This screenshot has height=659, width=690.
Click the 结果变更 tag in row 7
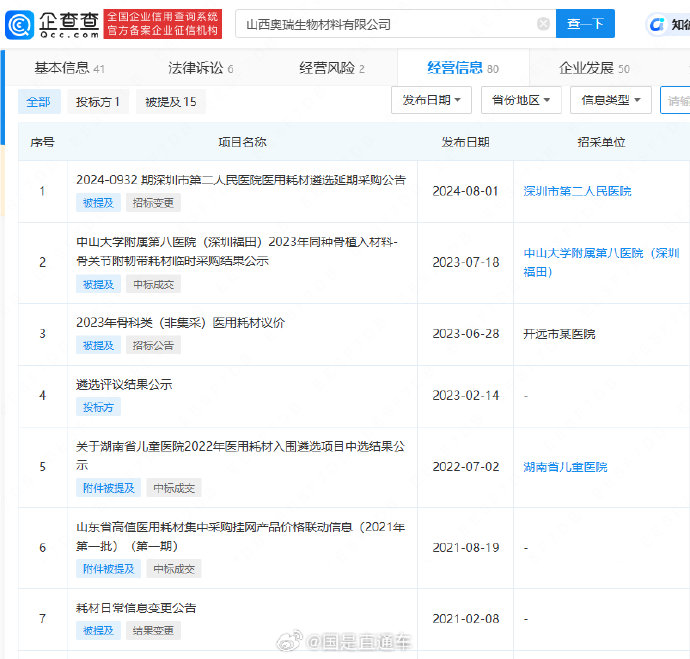click(153, 630)
